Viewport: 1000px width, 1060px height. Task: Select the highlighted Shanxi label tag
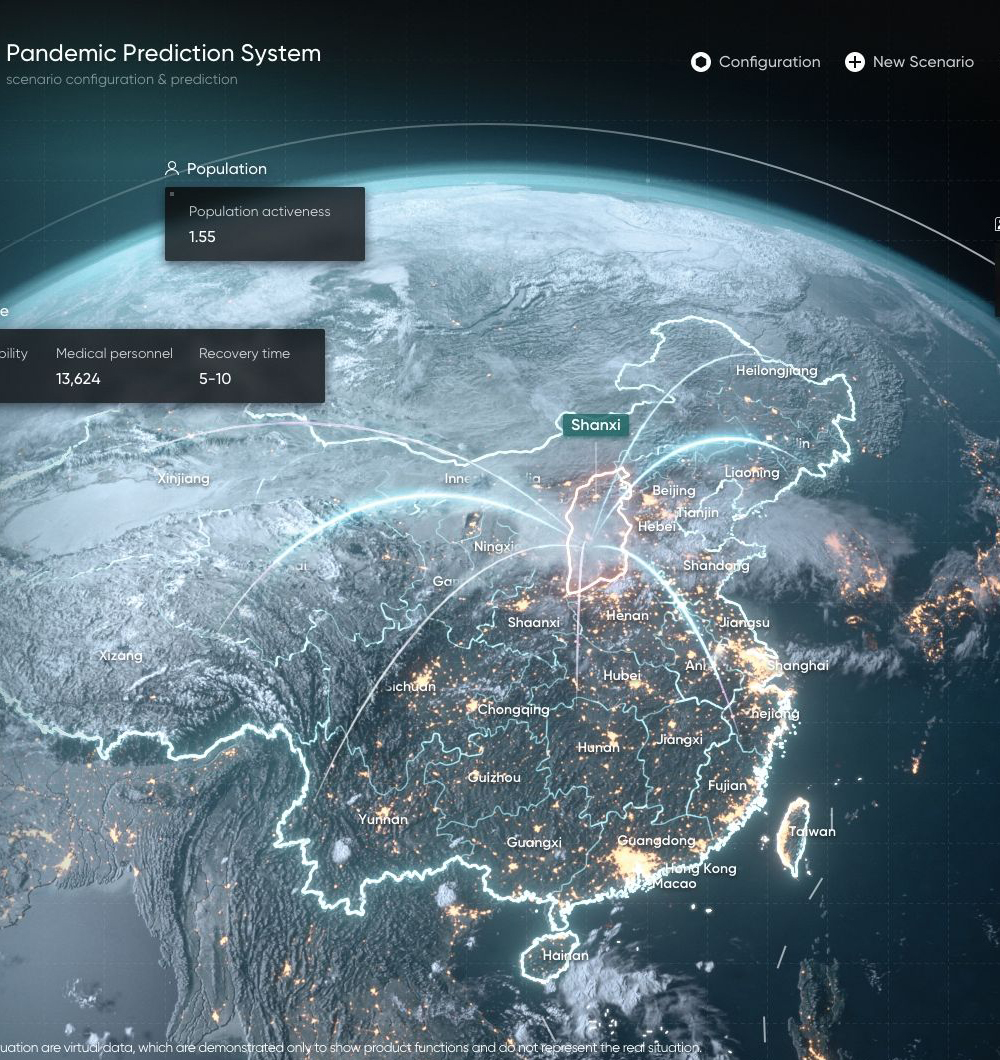point(596,425)
